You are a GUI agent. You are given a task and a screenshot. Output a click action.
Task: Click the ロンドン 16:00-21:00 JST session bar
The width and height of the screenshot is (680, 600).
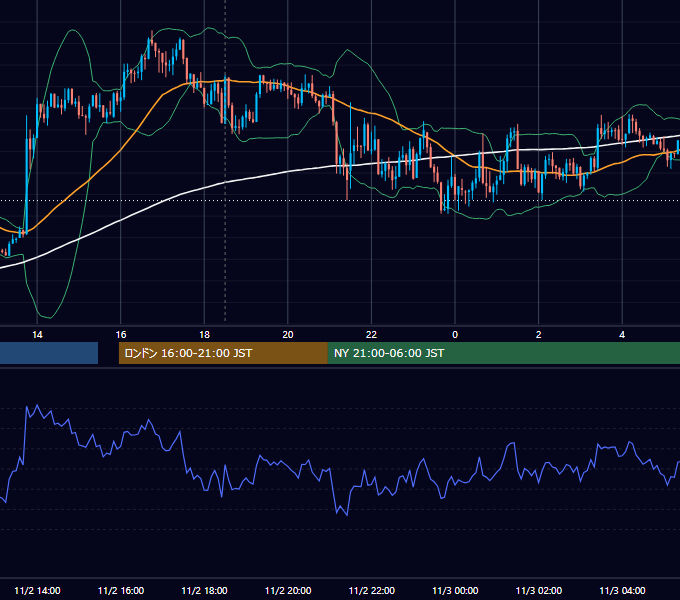(x=223, y=353)
